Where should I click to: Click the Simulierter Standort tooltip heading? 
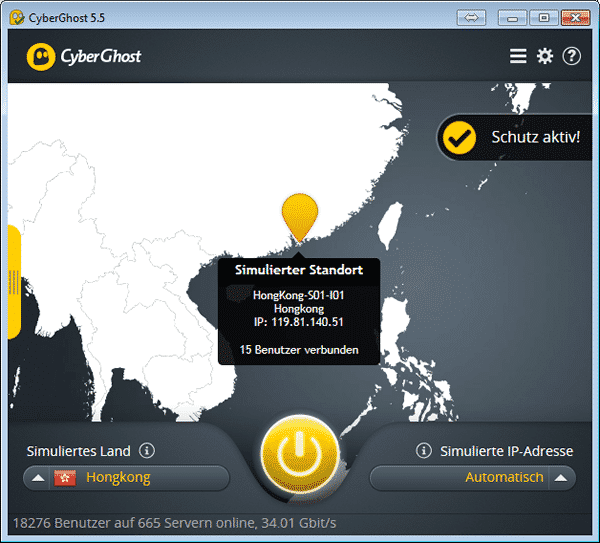(x=299, y=270)
